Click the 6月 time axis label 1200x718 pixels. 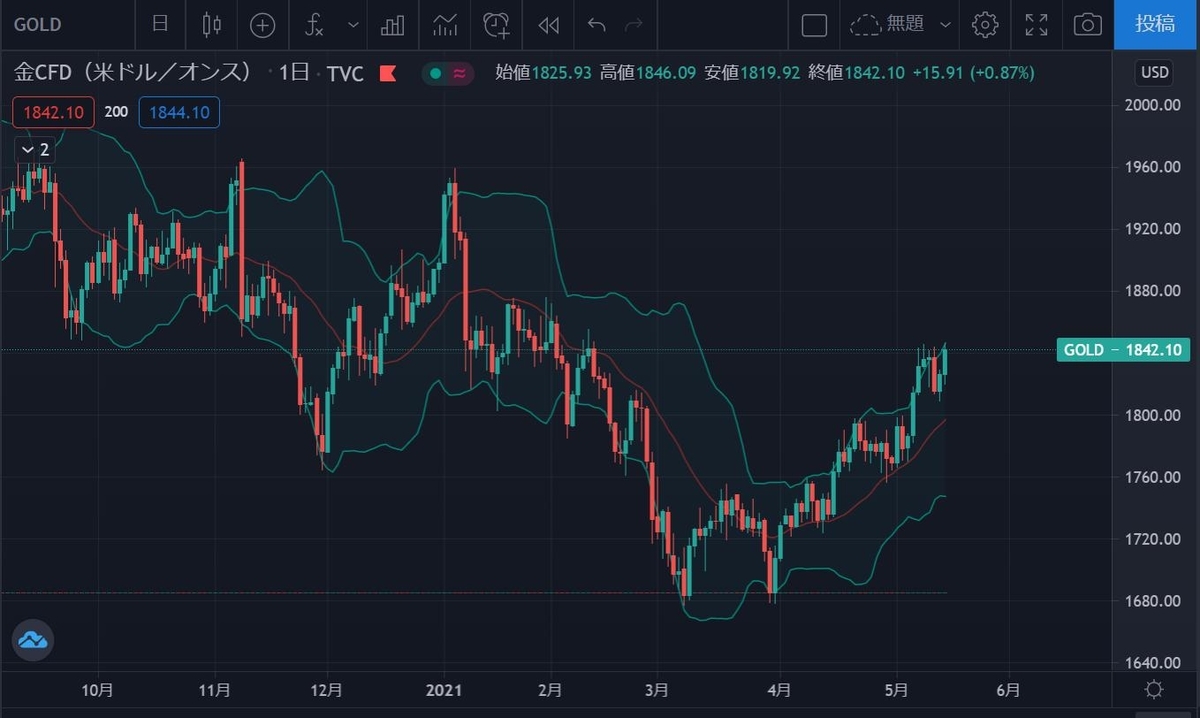[1009, 690]
